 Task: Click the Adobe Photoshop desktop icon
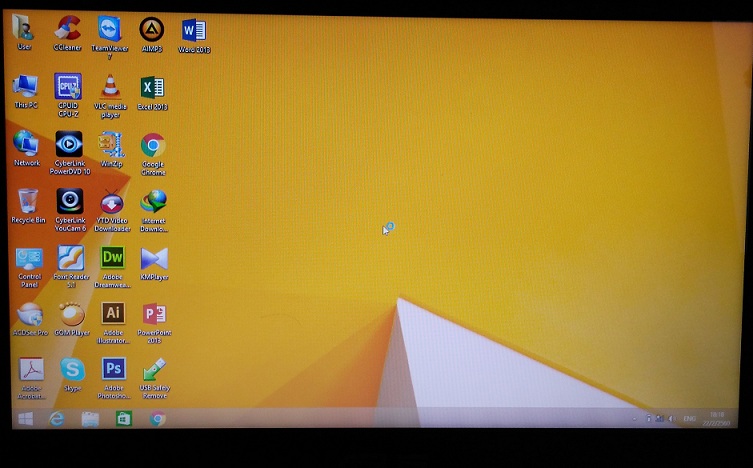[114, 378]
